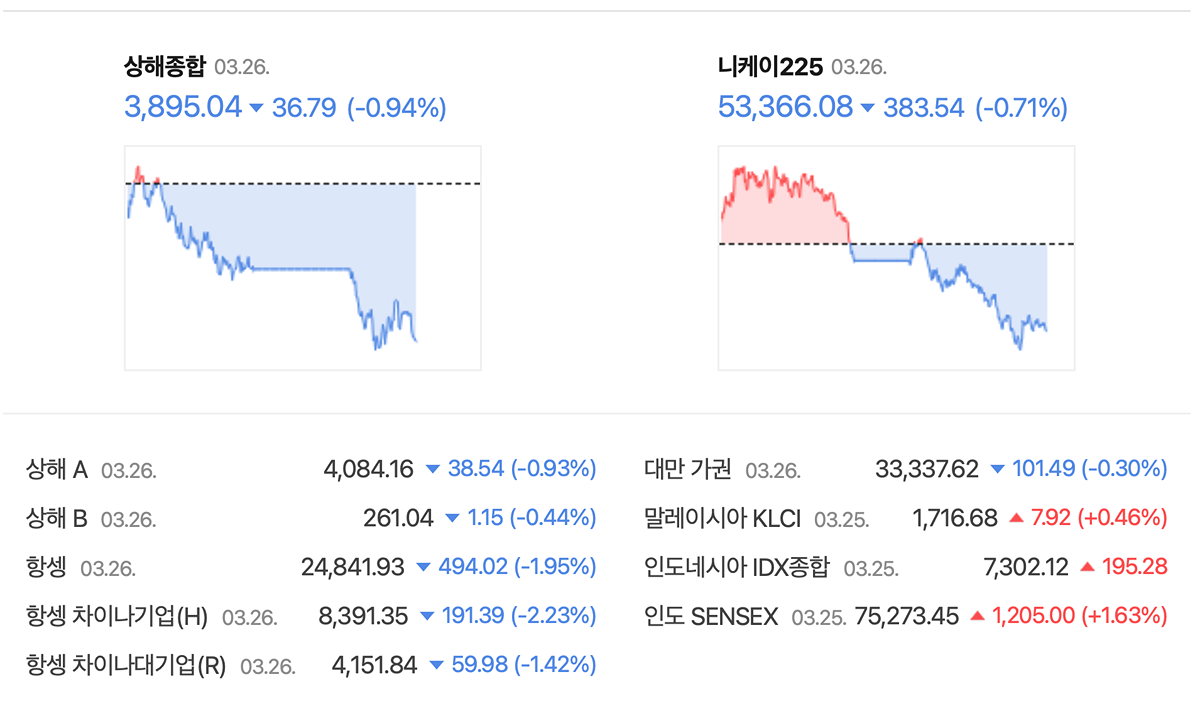The image size is (1200, 711).
Task: Click the red up triangle for 말레이시아 KLCI
Action: pos(1016,518)
